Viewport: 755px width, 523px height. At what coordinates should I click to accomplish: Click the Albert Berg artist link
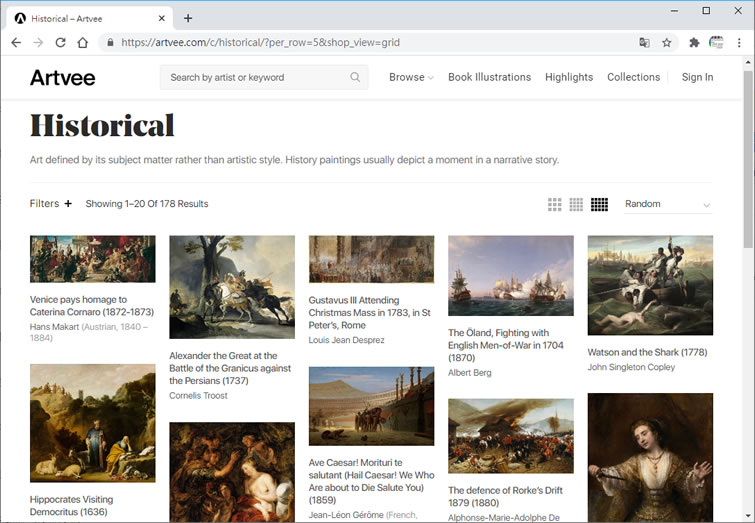470,373
